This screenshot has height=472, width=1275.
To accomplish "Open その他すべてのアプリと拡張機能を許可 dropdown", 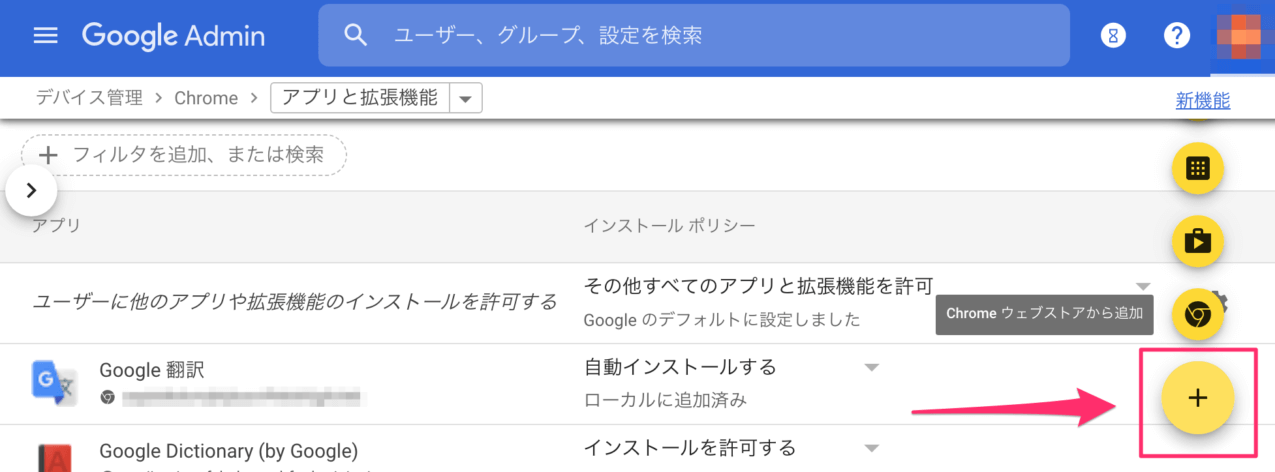I will coord(1143,286).
